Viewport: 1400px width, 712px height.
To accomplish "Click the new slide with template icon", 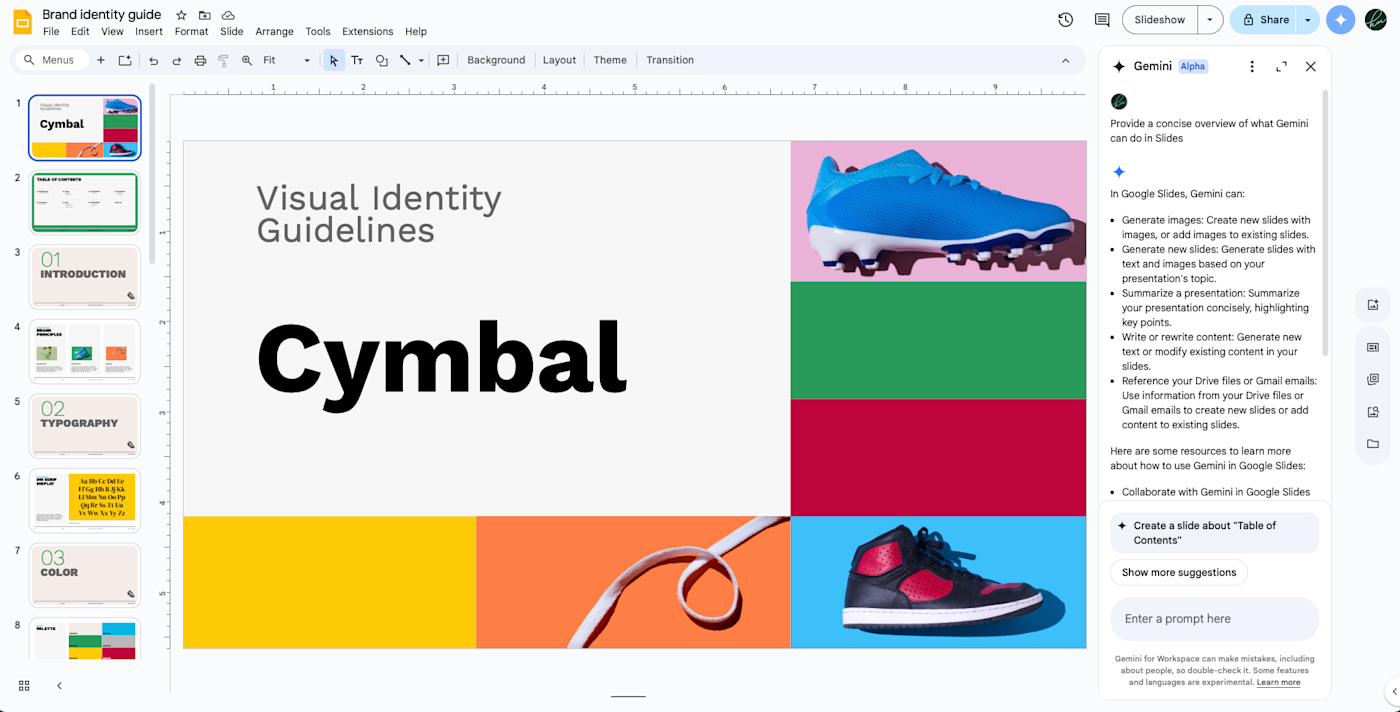I will (x=125, y=60).
